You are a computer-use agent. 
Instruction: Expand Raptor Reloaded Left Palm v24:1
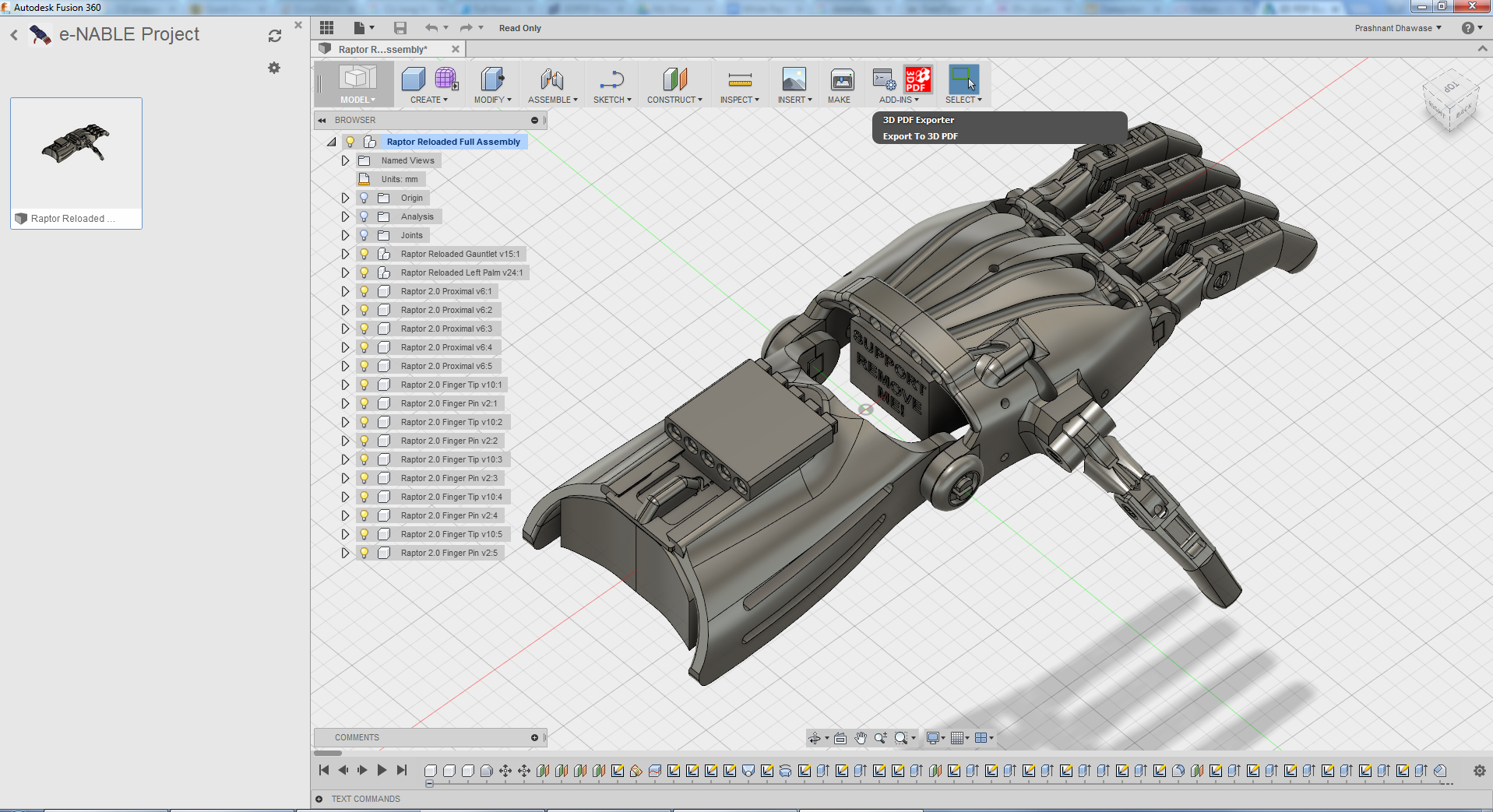tap(345, 272)
